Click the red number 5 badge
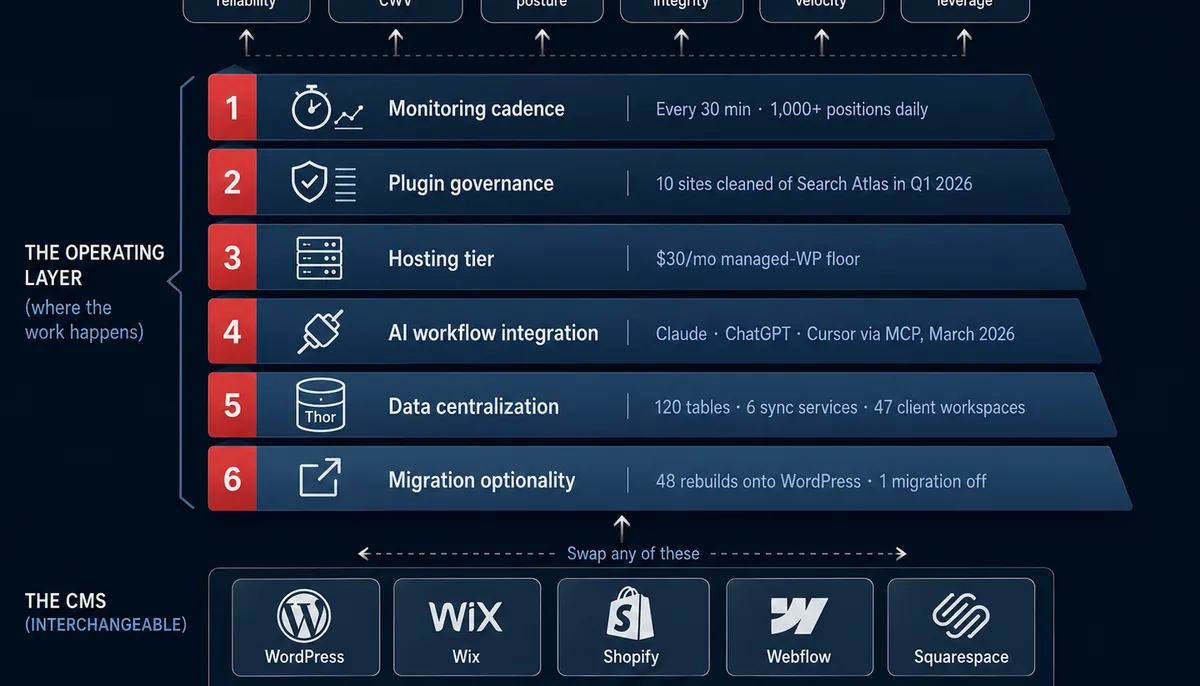 click(x=232, y=405)
